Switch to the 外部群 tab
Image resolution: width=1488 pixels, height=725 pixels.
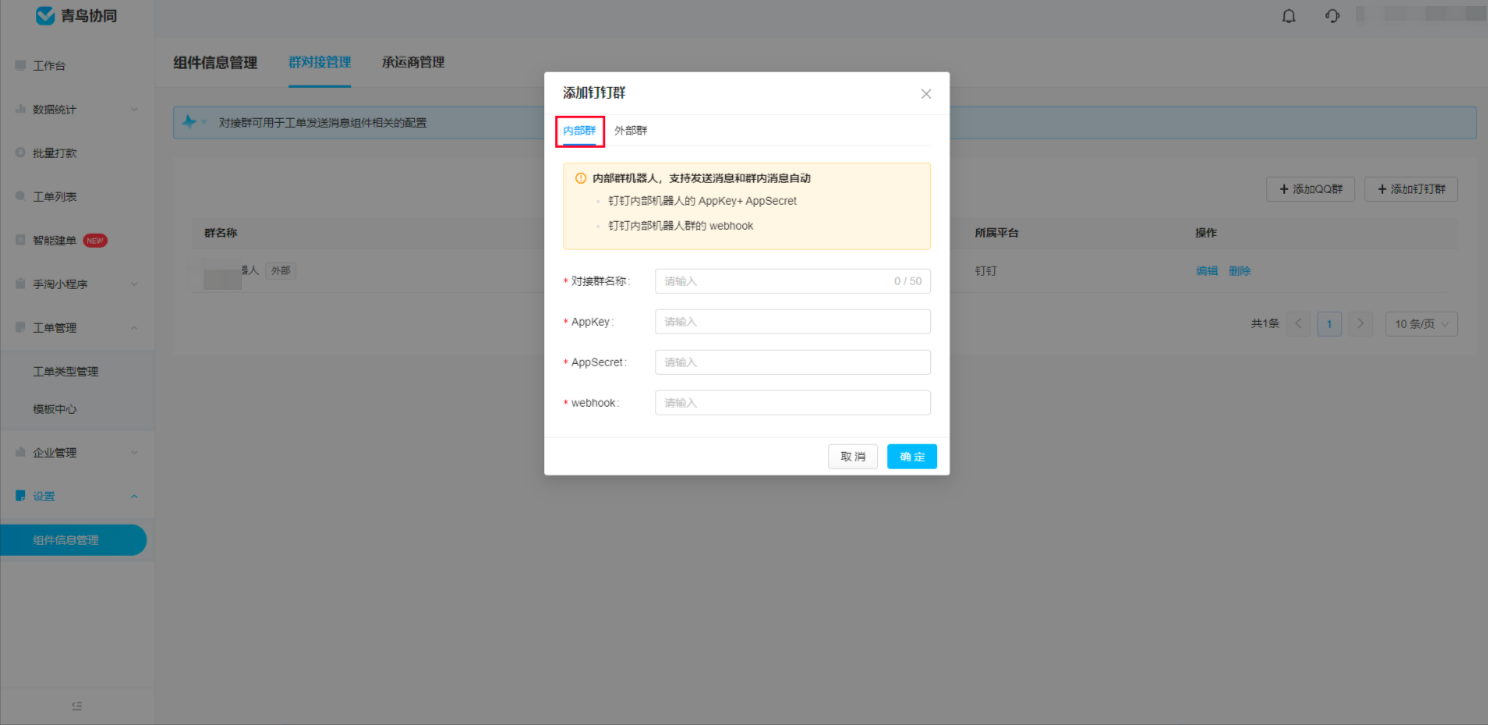[631, 131]
